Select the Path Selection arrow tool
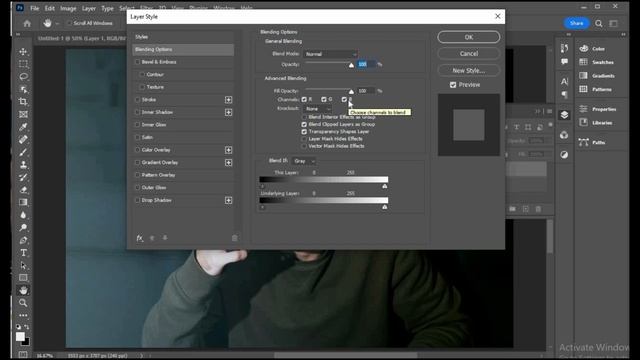Viewport: 640px width, 360px height. 23,265
